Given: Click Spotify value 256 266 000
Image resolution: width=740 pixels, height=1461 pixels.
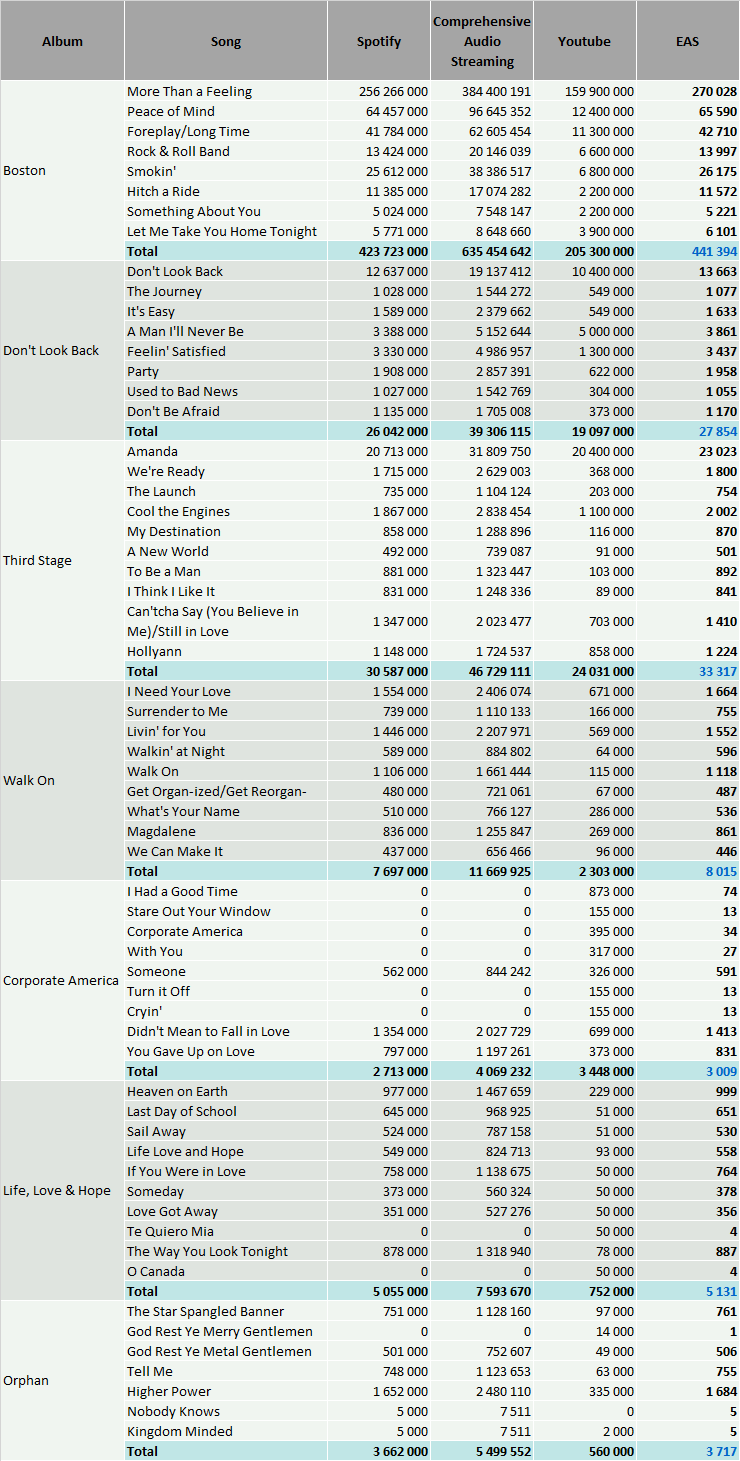Looking at the screenshot, I should 379,91.
